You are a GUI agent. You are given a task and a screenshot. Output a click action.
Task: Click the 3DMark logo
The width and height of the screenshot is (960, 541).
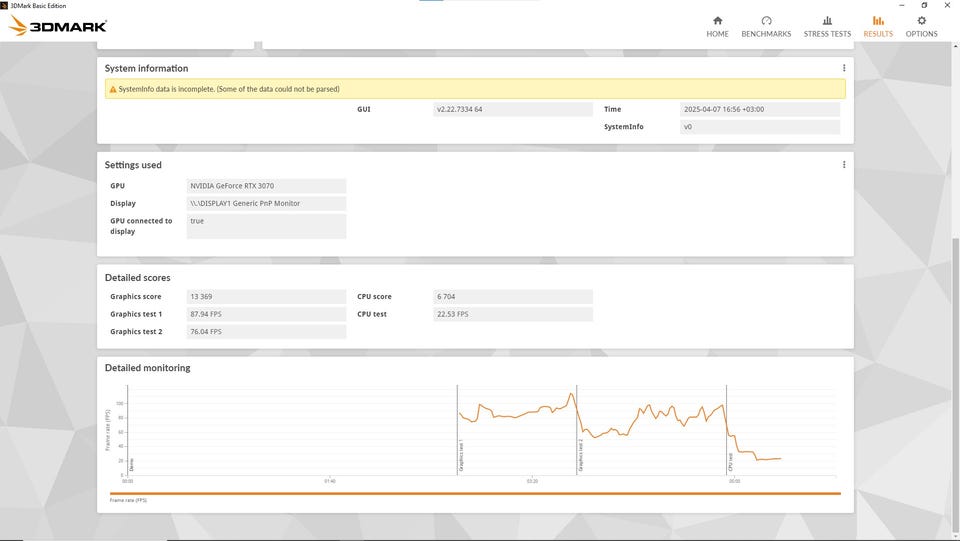click(x=58, y=26)
